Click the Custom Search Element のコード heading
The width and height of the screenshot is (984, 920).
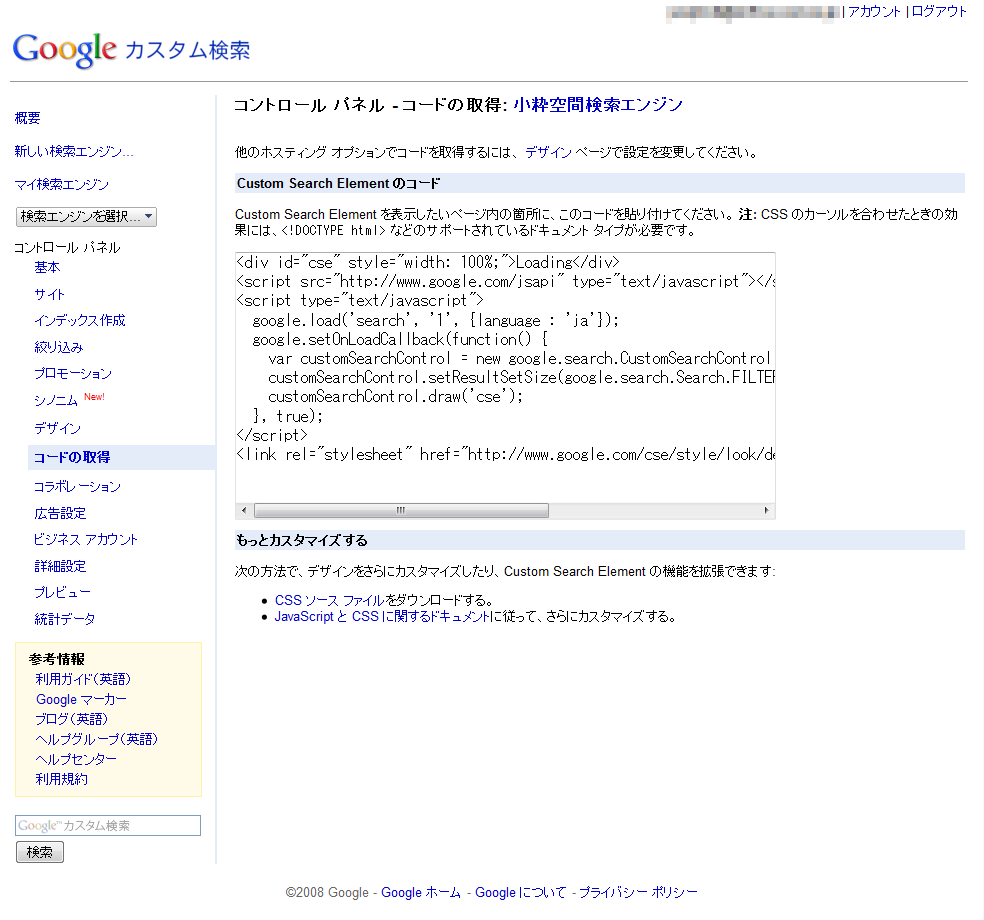338,183
